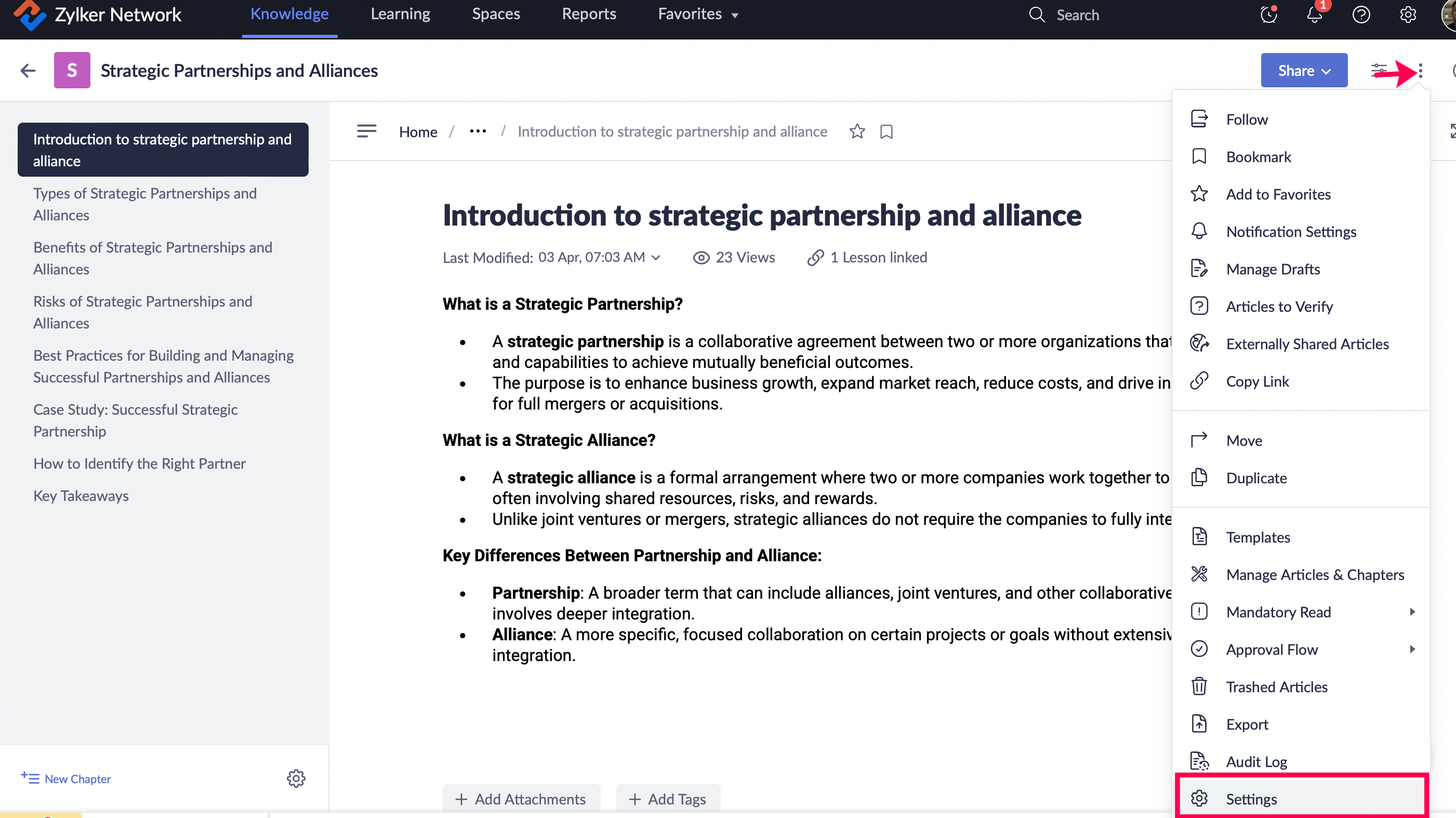
Task: Select Approval Flow menu entry
Action: click(1301, 650)
